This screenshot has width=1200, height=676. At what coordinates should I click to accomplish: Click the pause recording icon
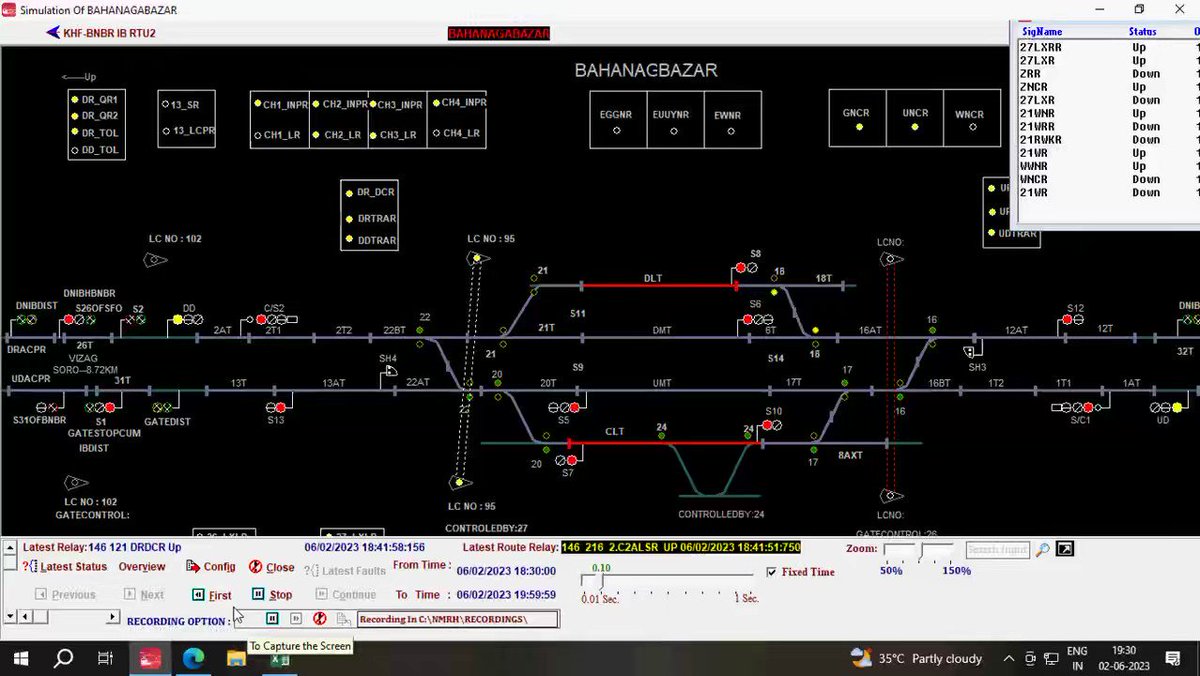(272, 620)
